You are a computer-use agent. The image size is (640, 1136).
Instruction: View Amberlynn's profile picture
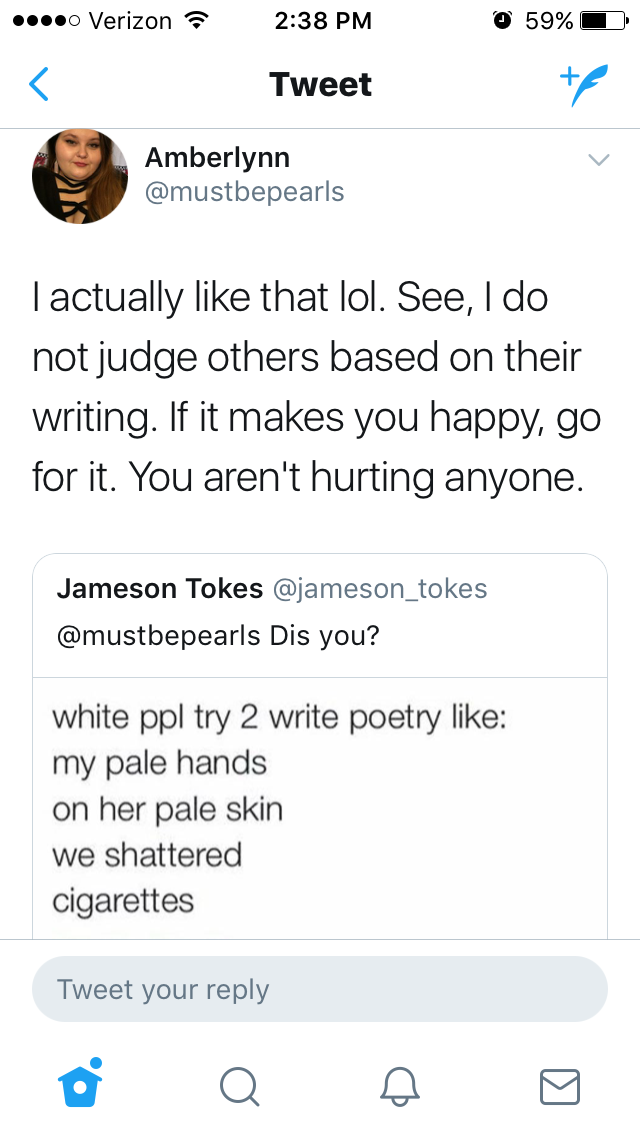(80, 176)
